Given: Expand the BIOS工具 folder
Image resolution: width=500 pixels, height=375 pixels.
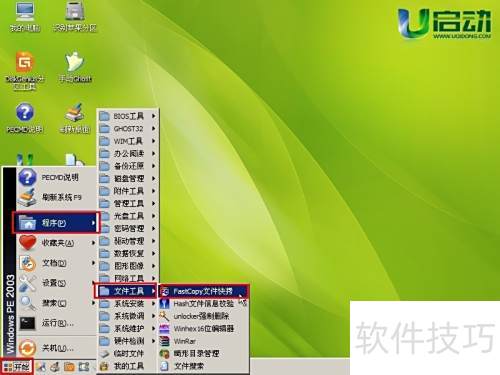Looking at the screenshot, I should 127,116.
